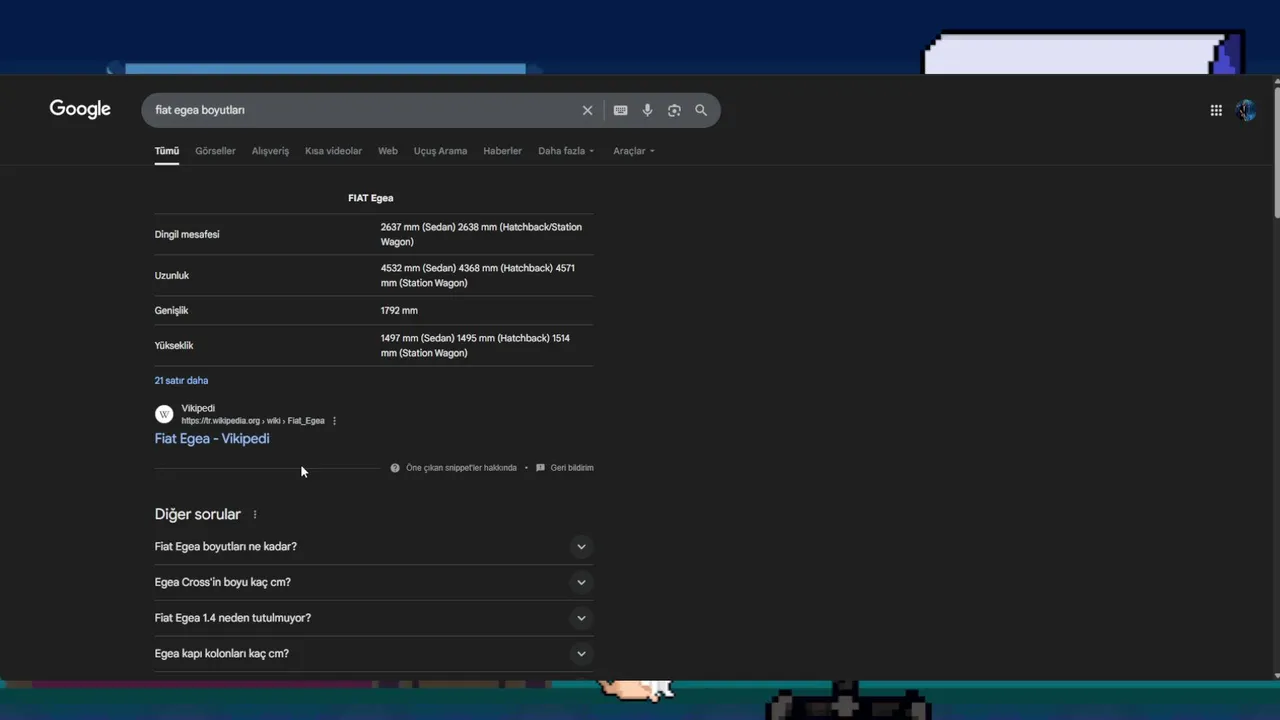Click the Genişlik row label

pyautogui.click(x=172, y=310)
